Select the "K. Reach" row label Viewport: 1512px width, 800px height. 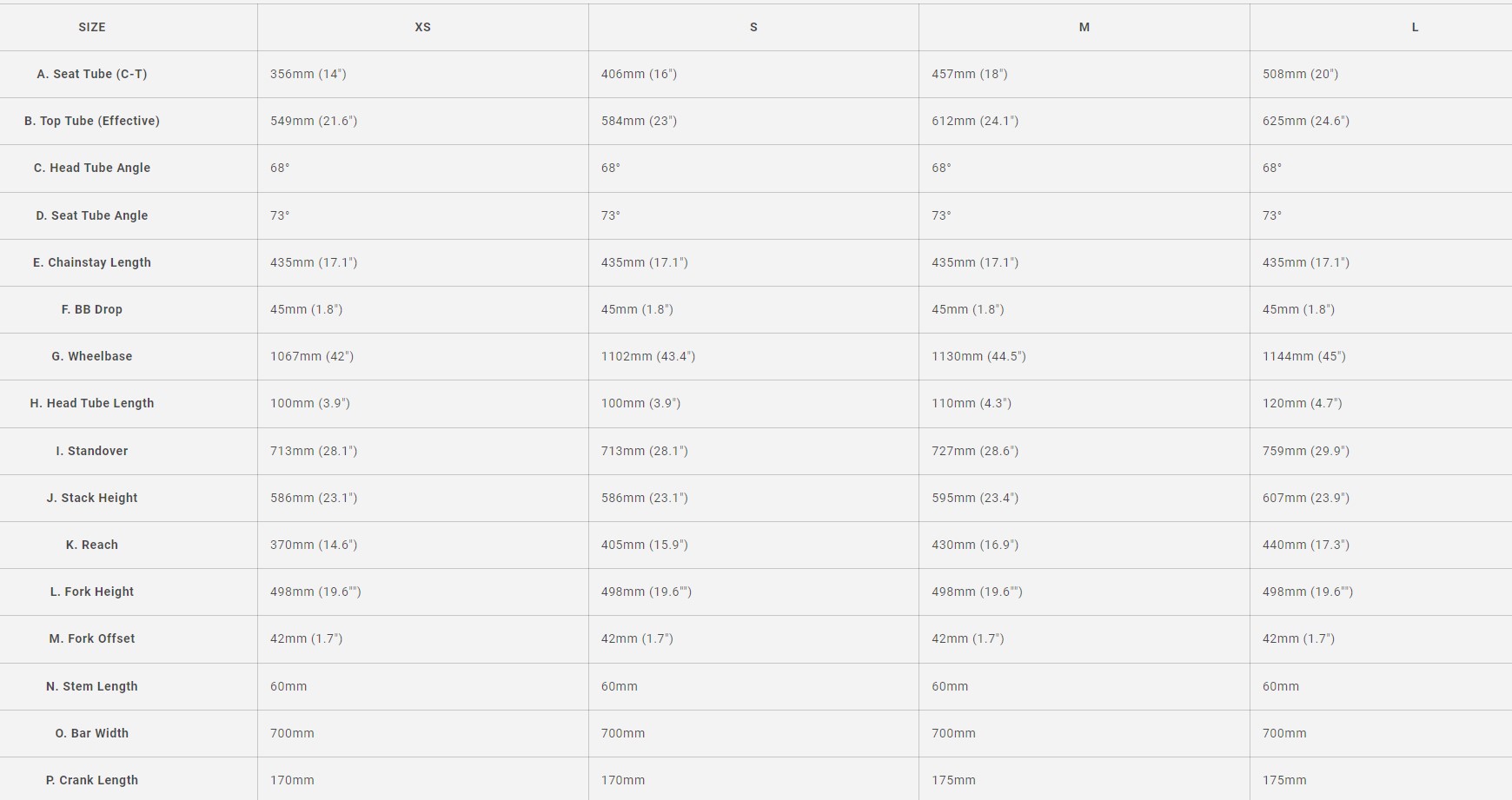tap(92, 545)
